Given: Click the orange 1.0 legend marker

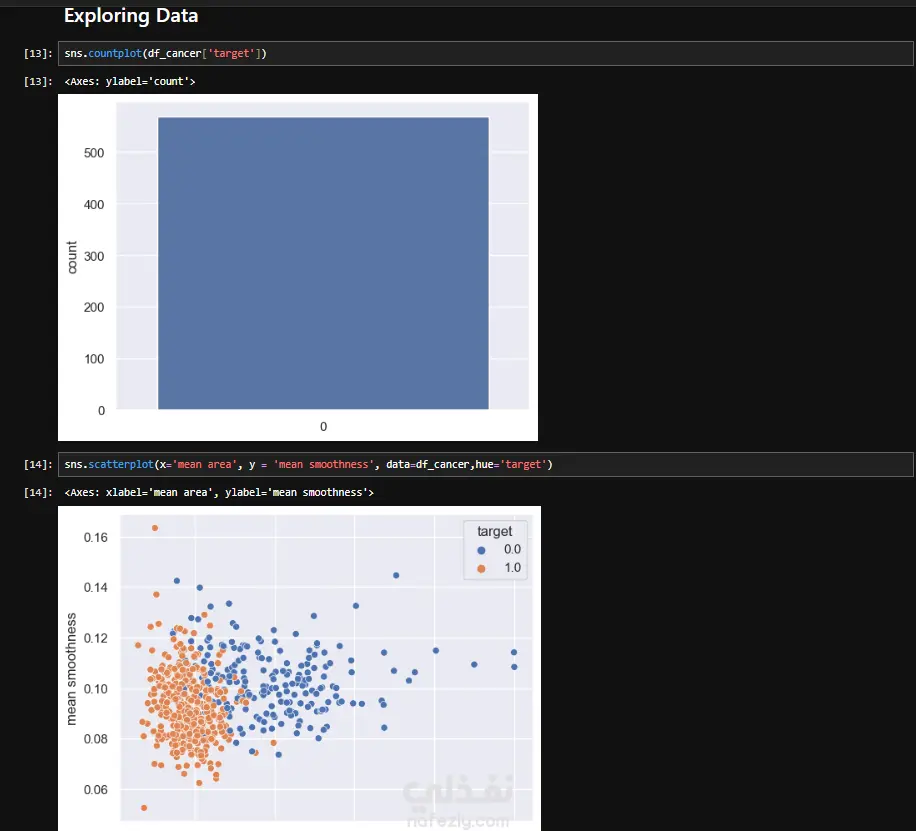Looking at the screenshot, I should [x=481, y=569].
